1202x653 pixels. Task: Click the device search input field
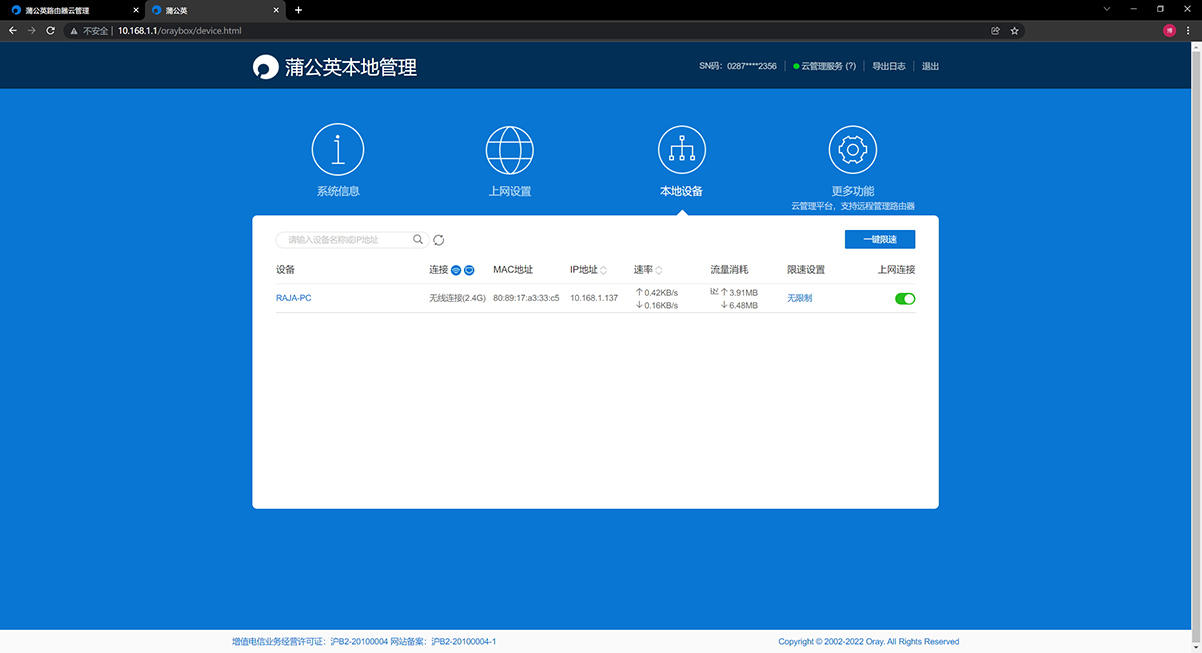(x=340, y=239)
